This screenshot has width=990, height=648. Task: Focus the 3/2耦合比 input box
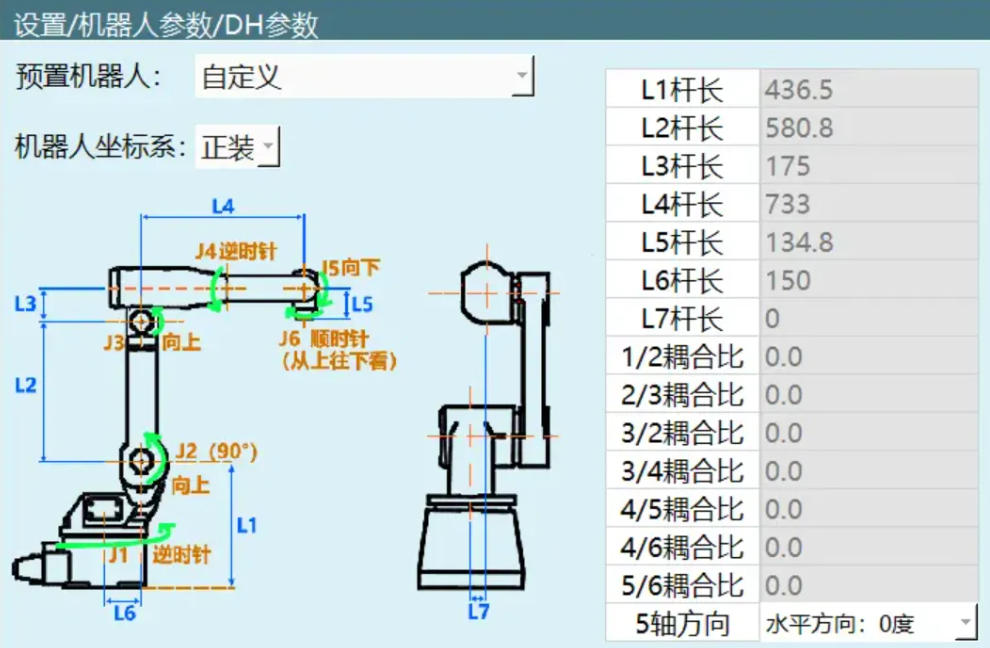pyautogui.click(x=867, y=432)
